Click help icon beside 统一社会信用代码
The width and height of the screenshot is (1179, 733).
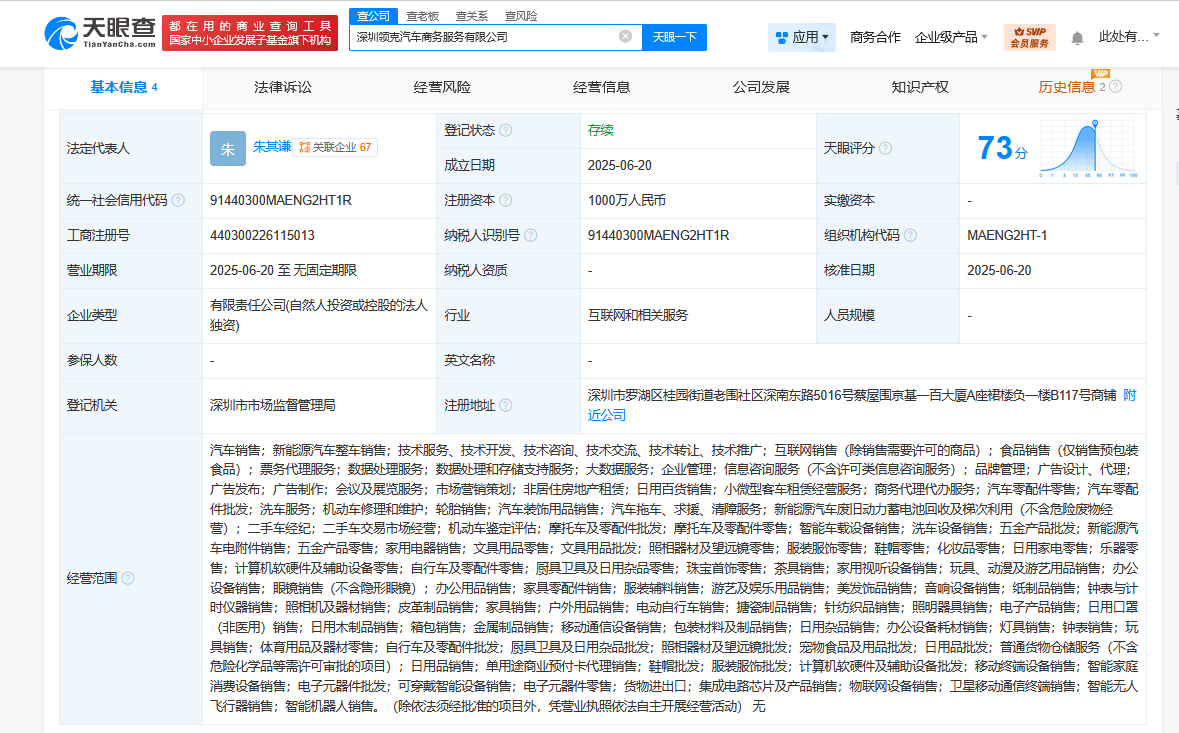tap(178, 200)
